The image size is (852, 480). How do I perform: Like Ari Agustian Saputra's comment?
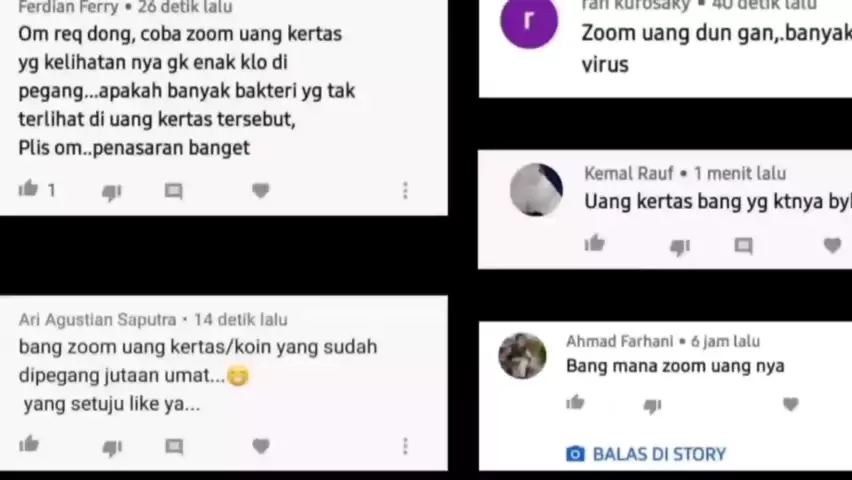29,444
